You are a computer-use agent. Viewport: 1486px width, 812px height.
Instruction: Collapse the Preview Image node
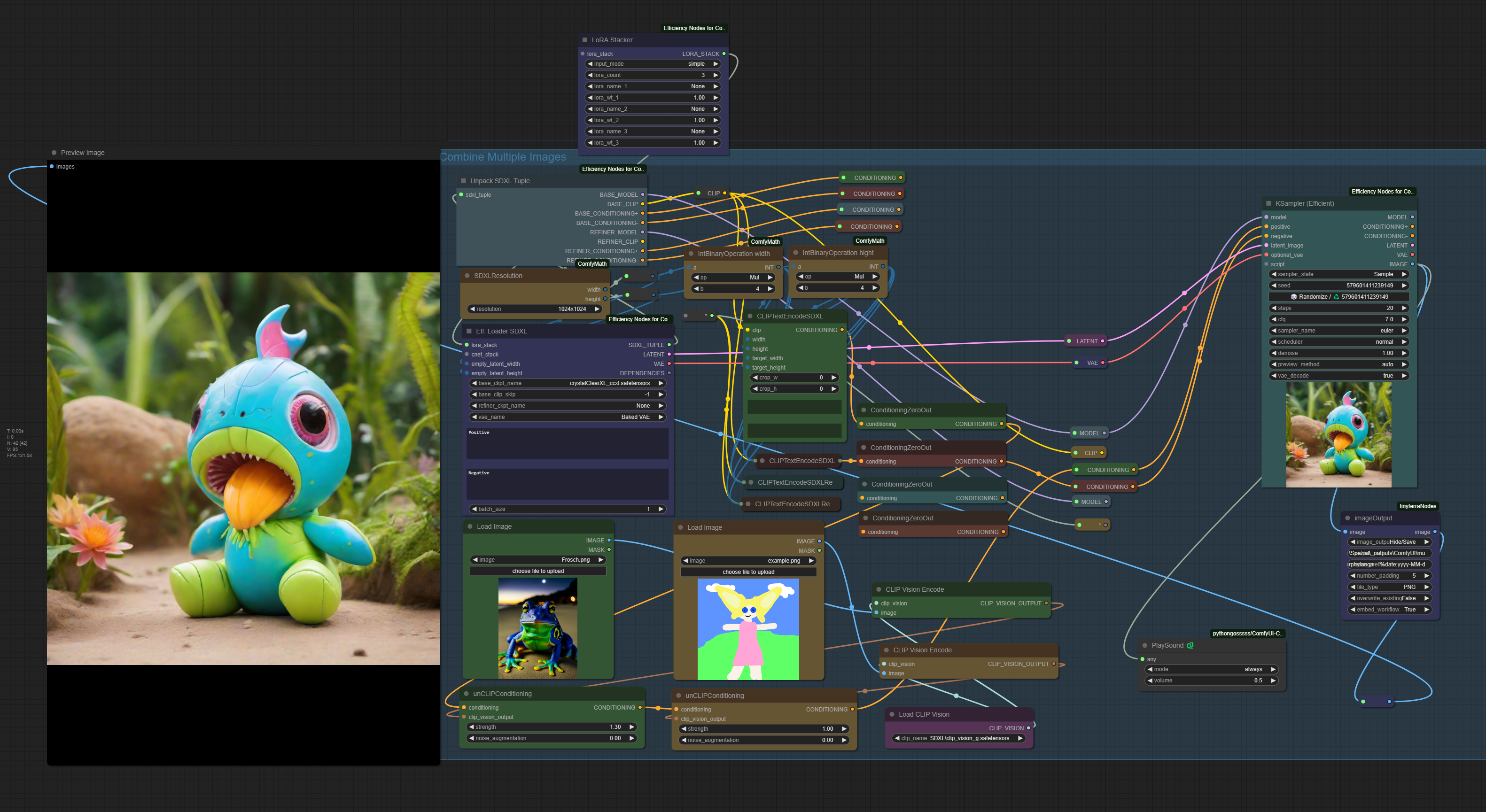tap(54, 153)
